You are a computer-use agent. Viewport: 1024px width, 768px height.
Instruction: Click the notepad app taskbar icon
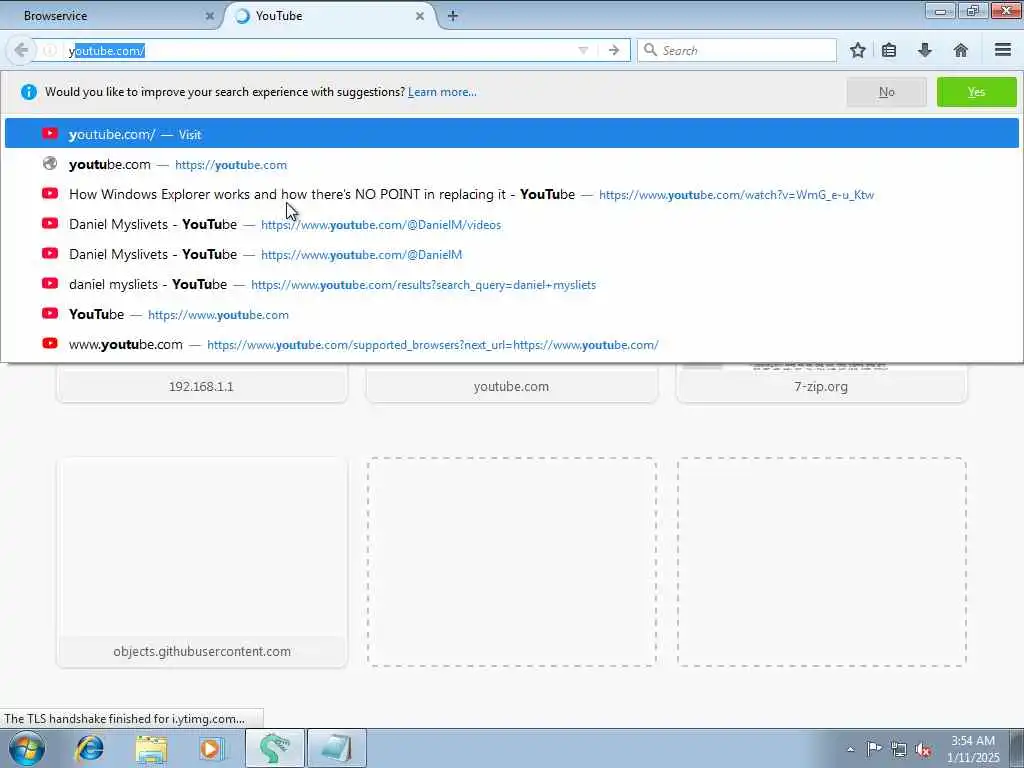click(x=336, y=748)
